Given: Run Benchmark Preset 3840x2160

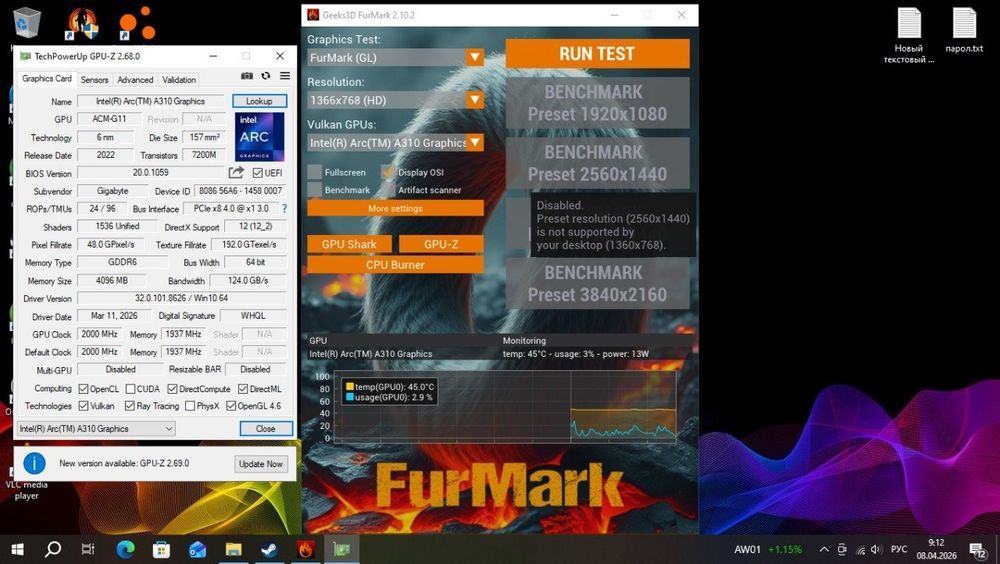Looking at the screenshot, I should click(598, 283).
